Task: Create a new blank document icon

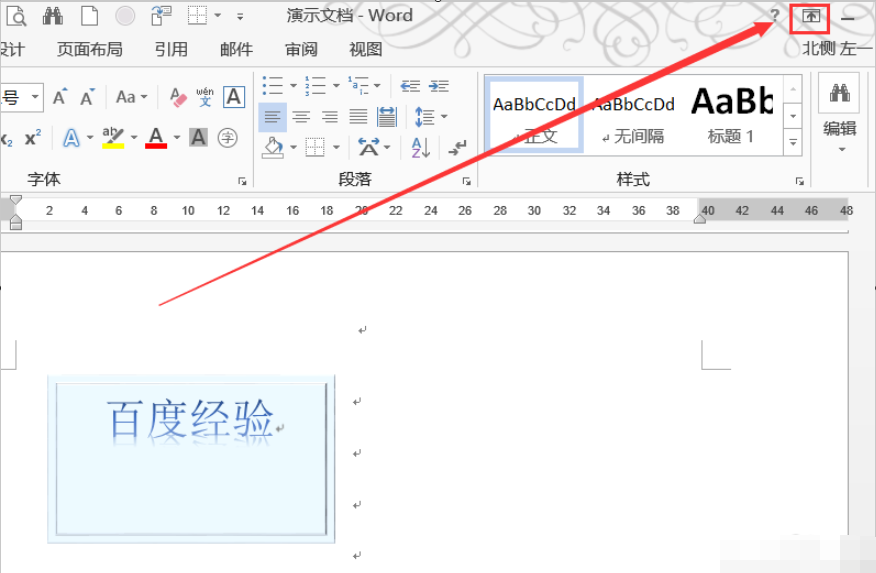Action: tap(89, 16)
